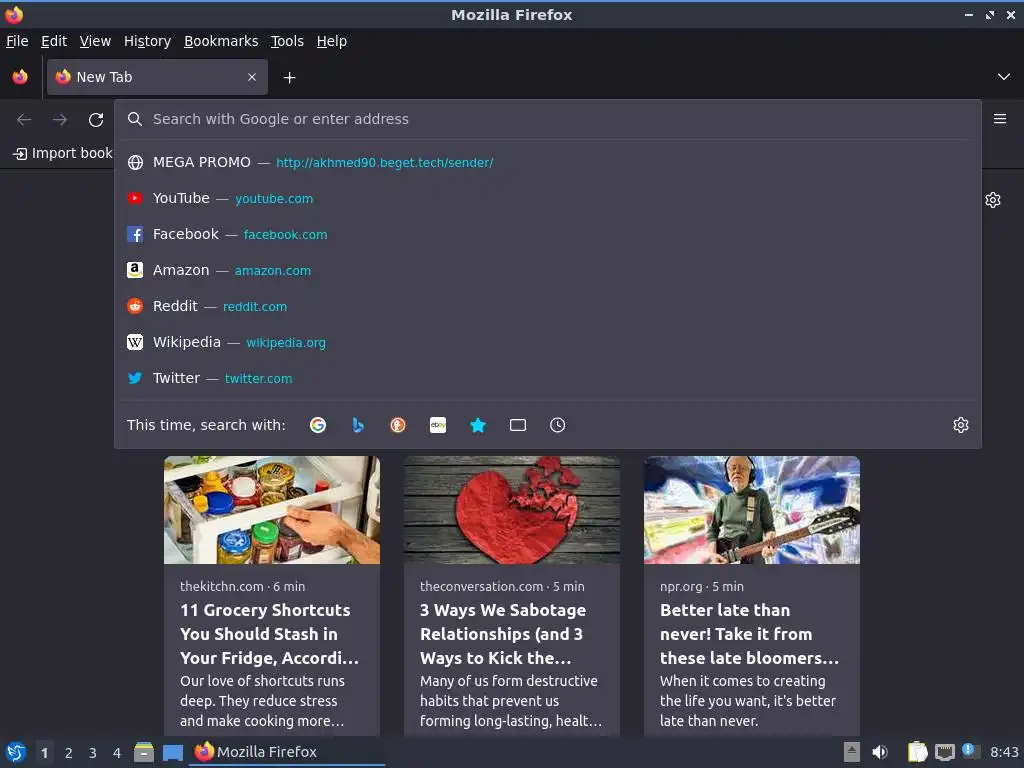Personalize new tab via gear icon

click(993, 200)
